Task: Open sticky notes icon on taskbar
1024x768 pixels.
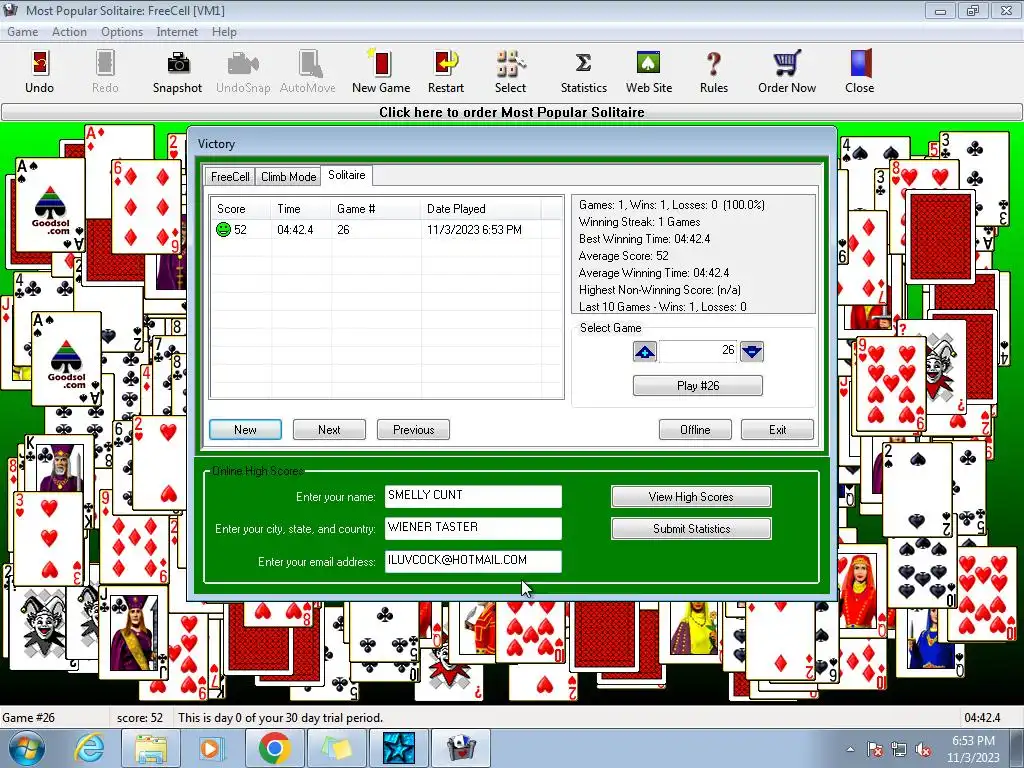Action: click(336, 748)
